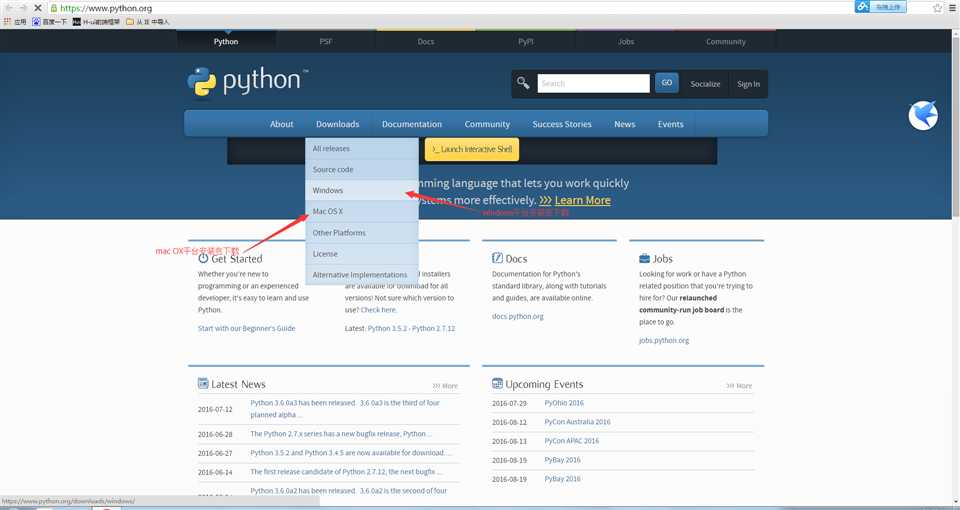
Task: Open the PyCon Australia 2016 event
Action: 577,422
